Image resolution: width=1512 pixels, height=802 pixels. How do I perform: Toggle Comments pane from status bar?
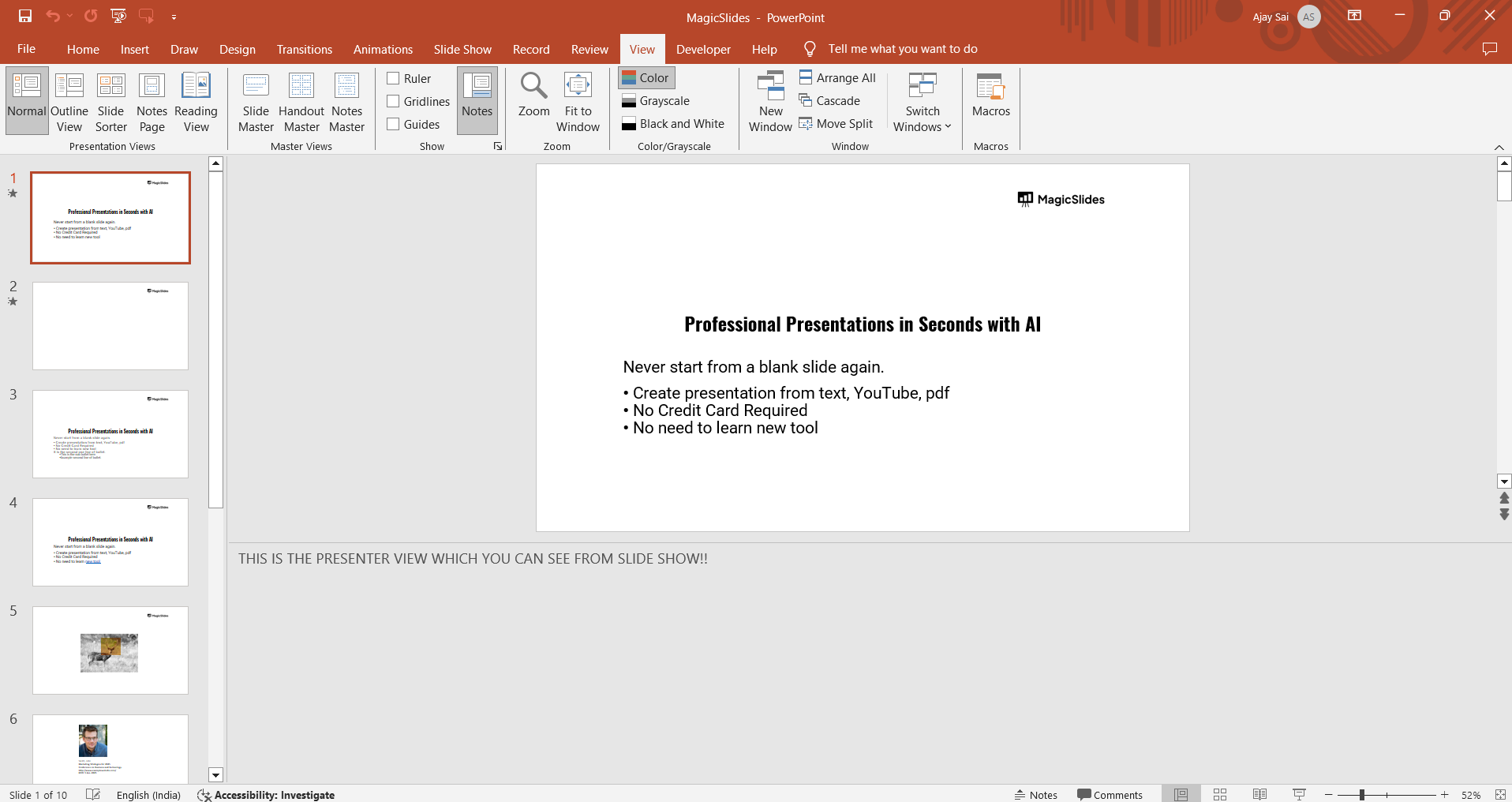1110,794
